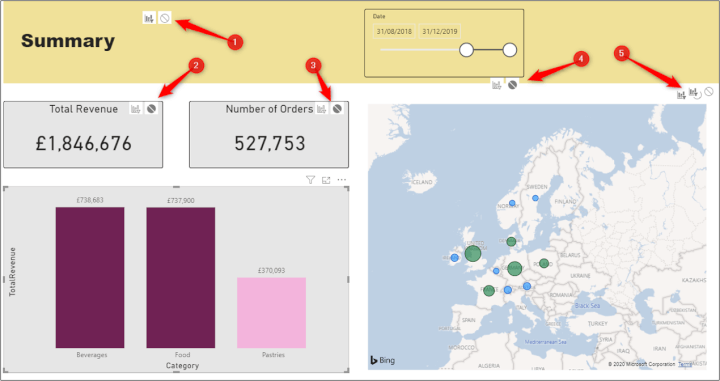Click the Total Revenue card title
The height and width of the screenshot is (381, 720).
click(x=84, y=109)
